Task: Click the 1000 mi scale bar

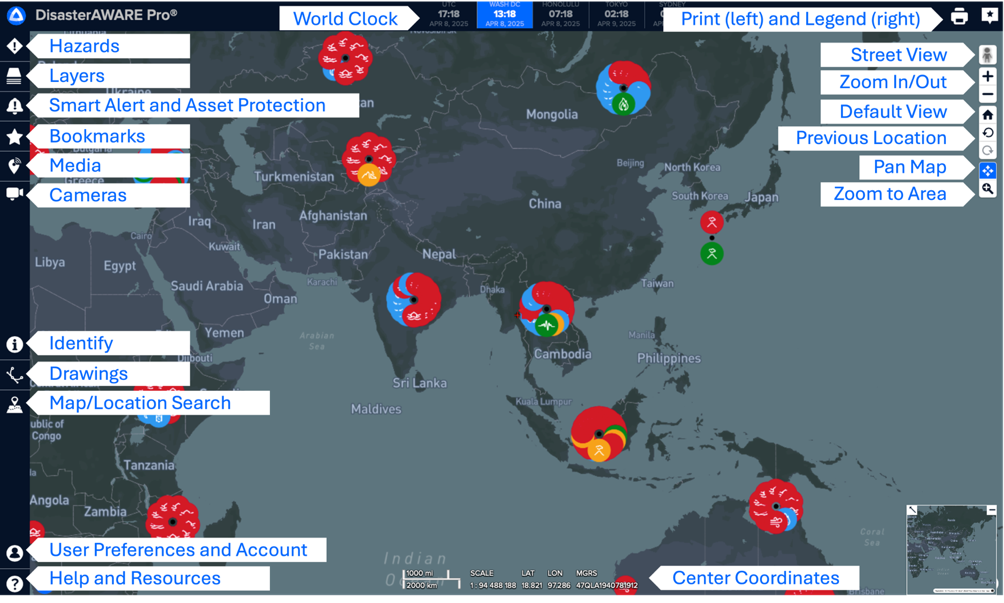Action: click(x=426, y=574)
